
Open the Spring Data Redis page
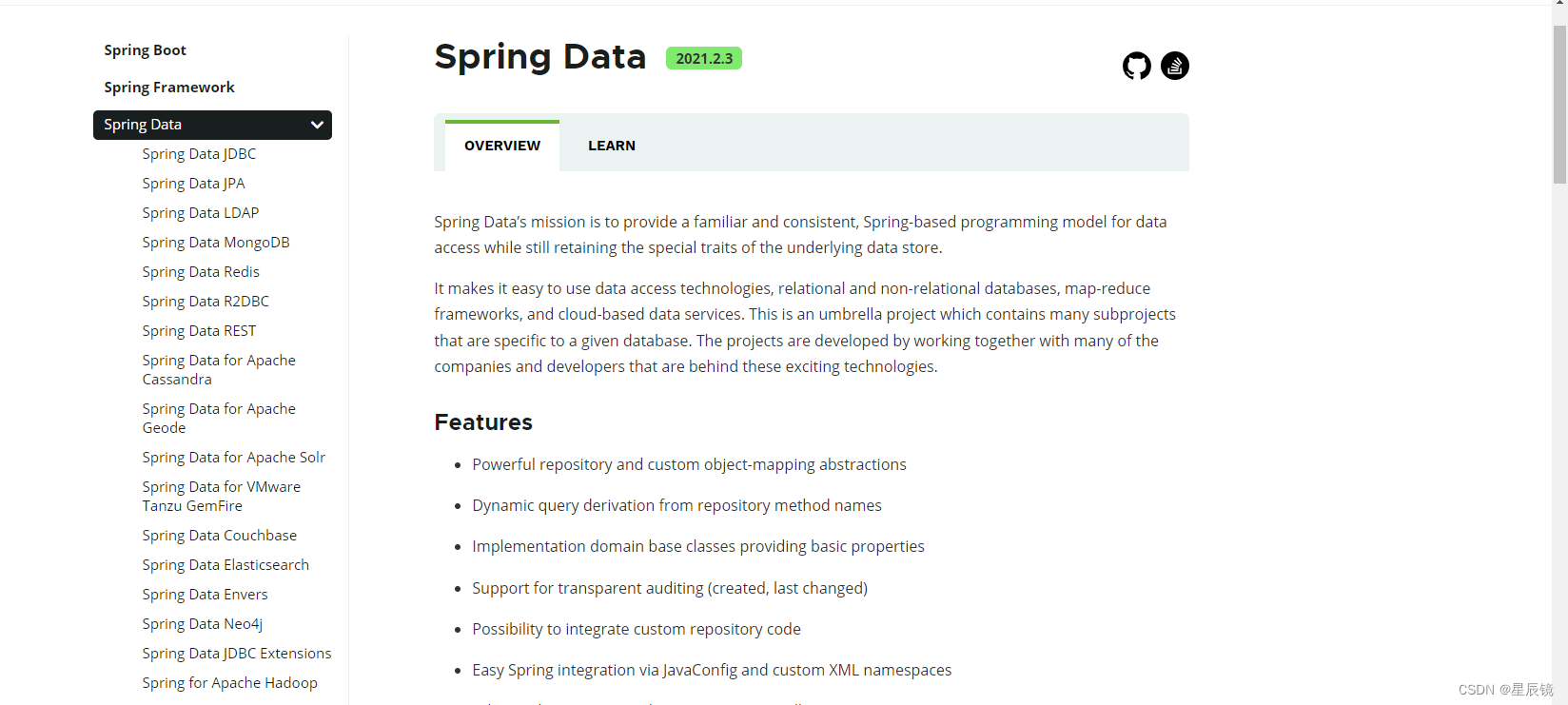pyautogui.click(x=201, y=271)
